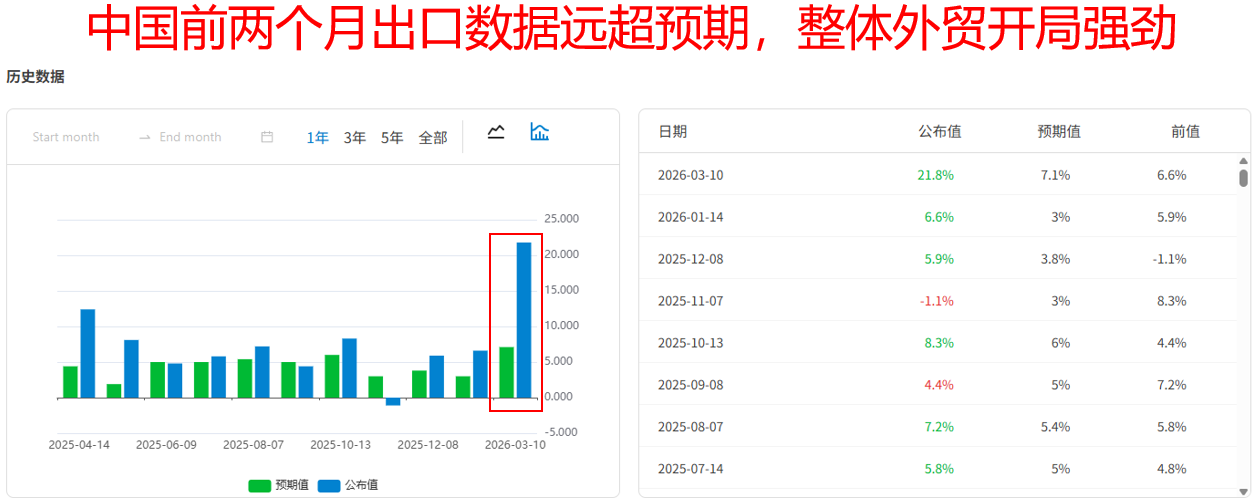Select the 2025-11-07 row date
1255x503 pixels.
(x=690, y=301)
